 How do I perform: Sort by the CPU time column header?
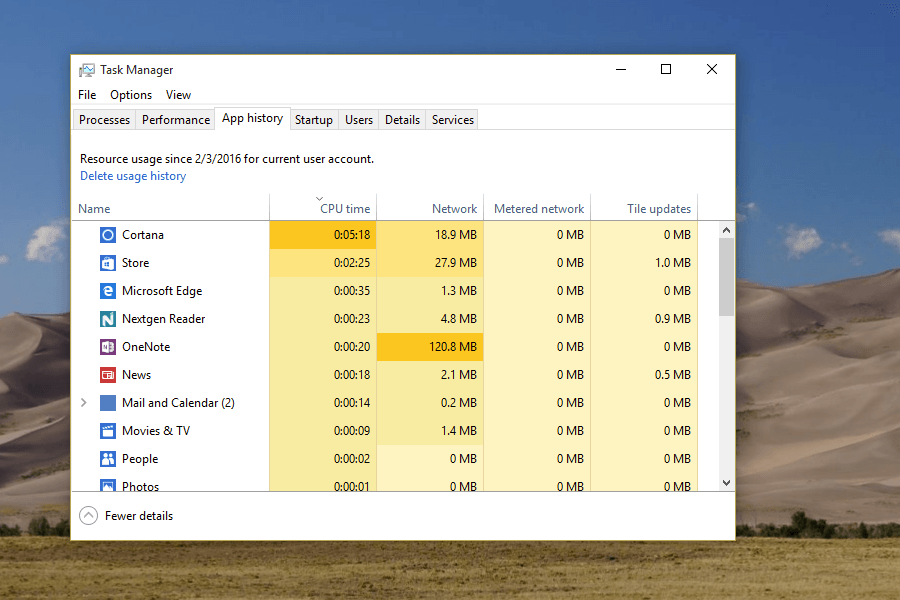323,208
